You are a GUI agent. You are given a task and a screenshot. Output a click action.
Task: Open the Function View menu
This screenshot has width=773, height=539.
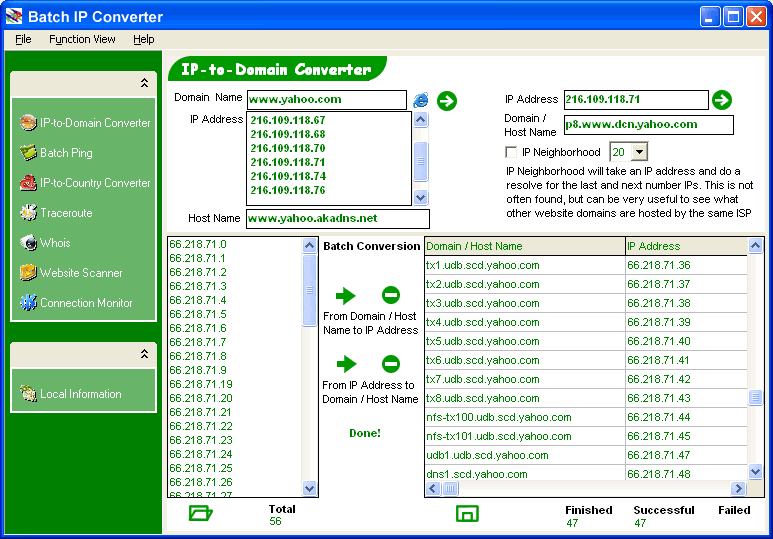click(82, 39)
